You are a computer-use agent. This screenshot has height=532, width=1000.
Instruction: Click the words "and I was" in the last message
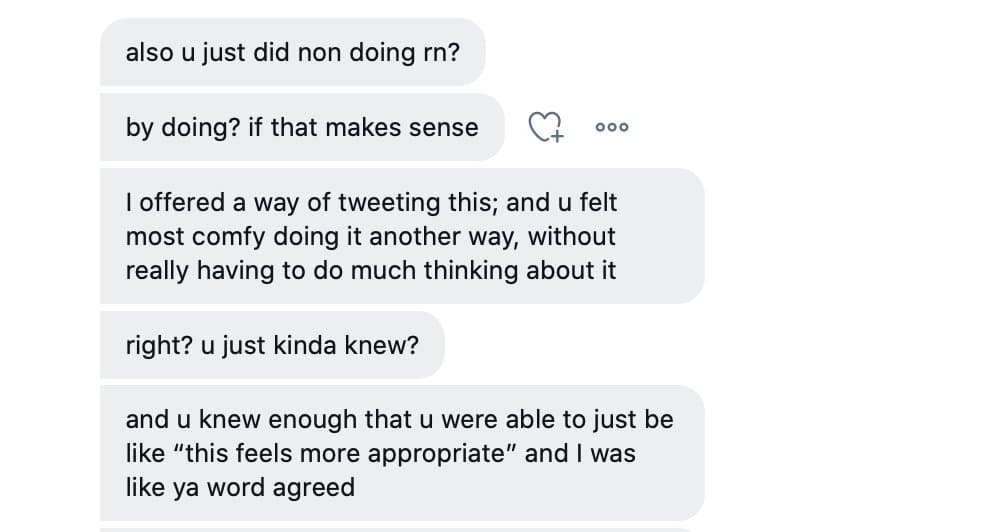(x=580, y=453)
